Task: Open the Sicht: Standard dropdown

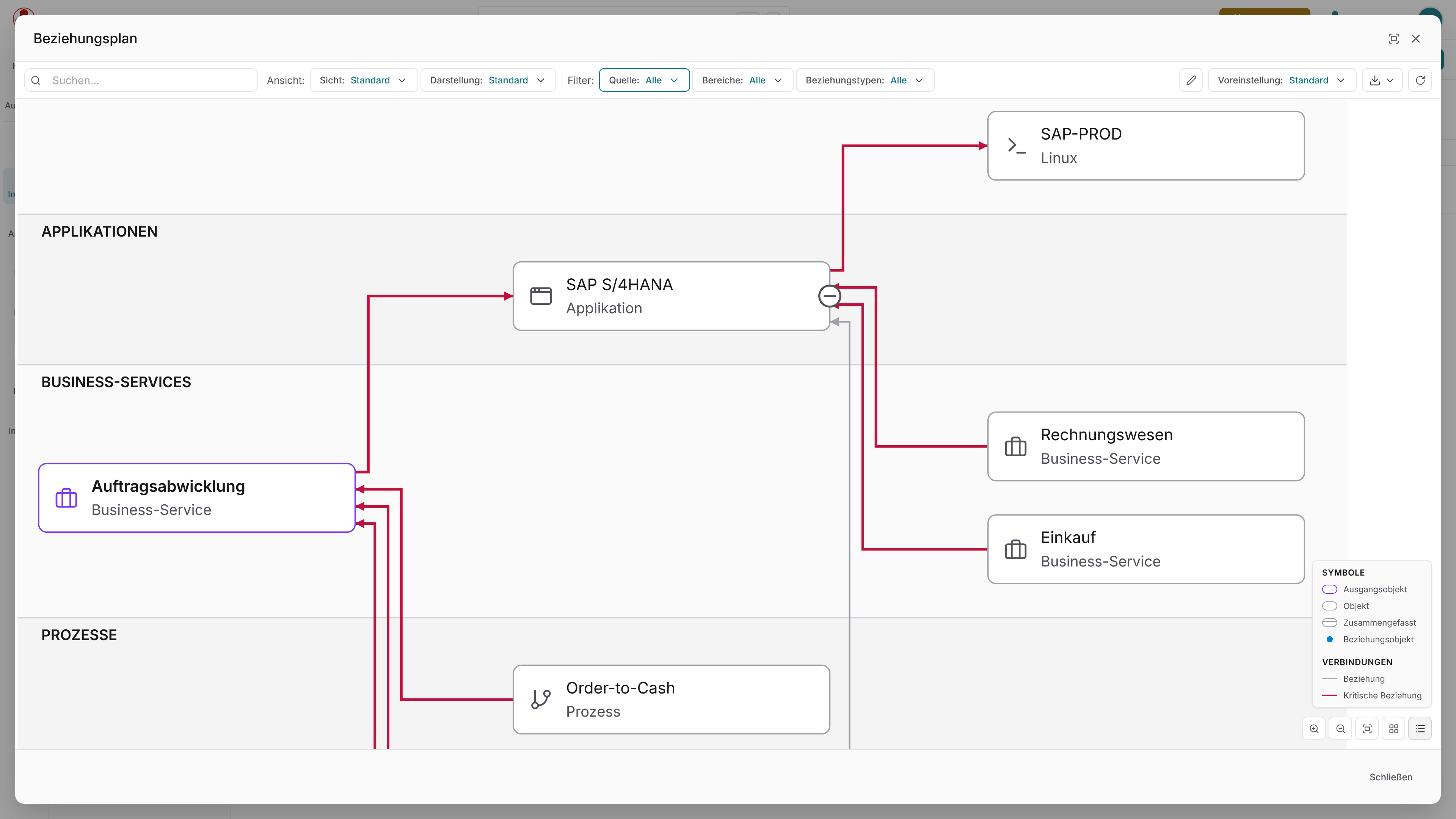Action: click(364, 80)
